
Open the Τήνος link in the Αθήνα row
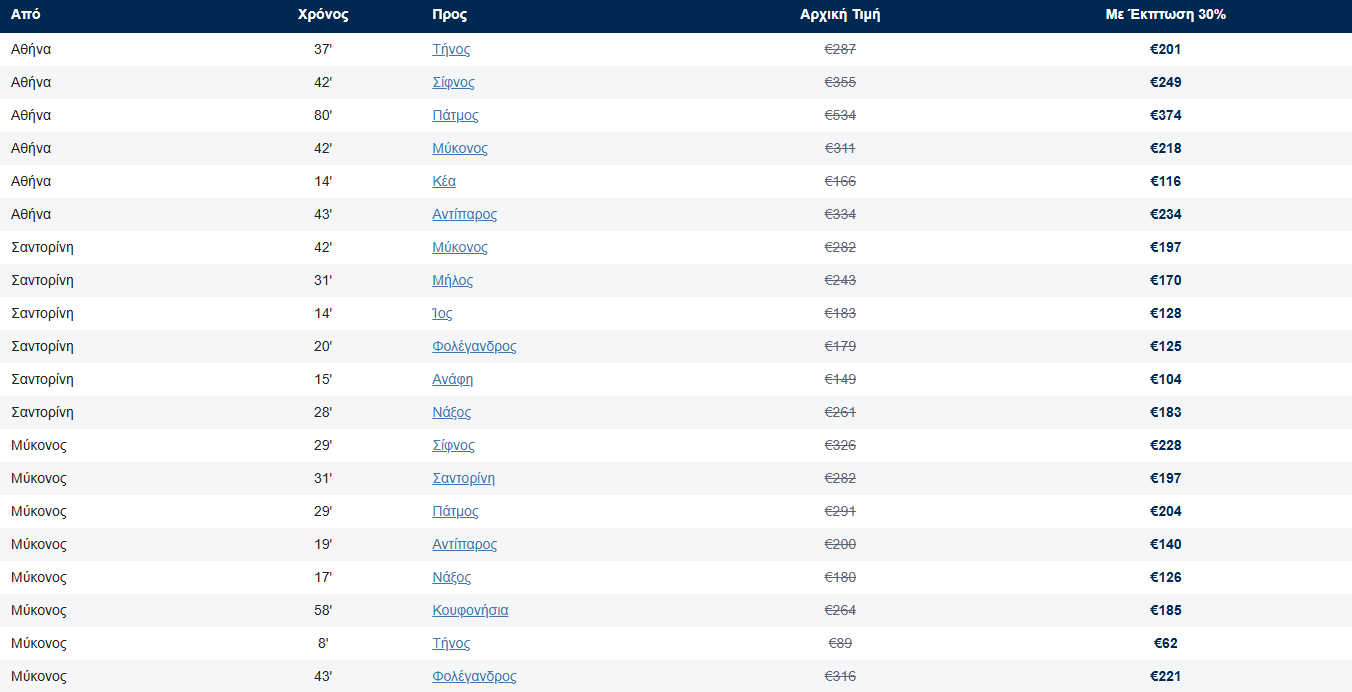(451, 49)
